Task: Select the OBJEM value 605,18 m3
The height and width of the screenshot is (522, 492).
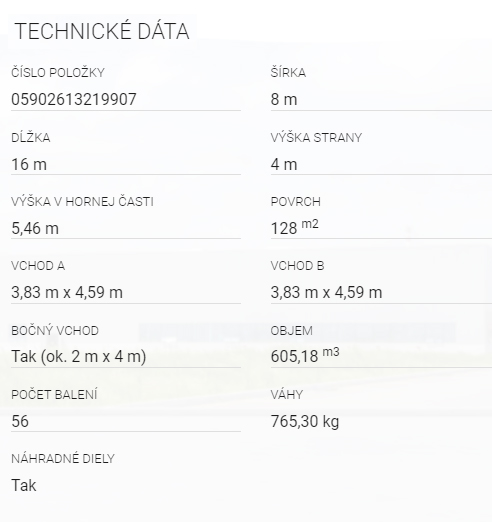Action: 305,355
